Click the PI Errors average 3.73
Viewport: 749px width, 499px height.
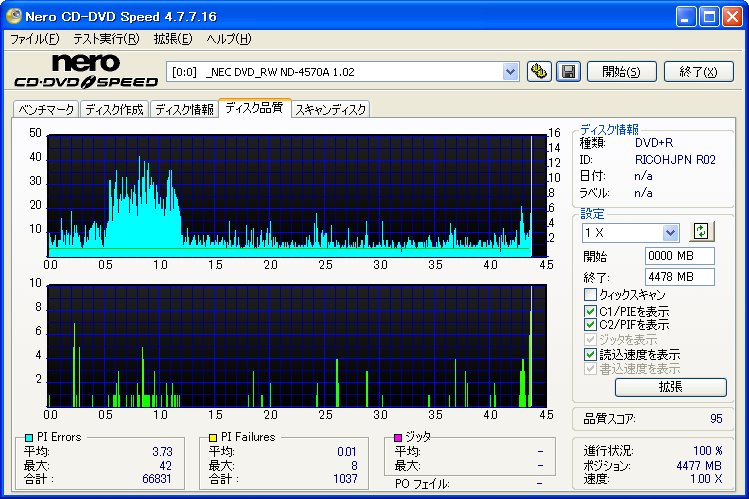(x=162, y=452)
